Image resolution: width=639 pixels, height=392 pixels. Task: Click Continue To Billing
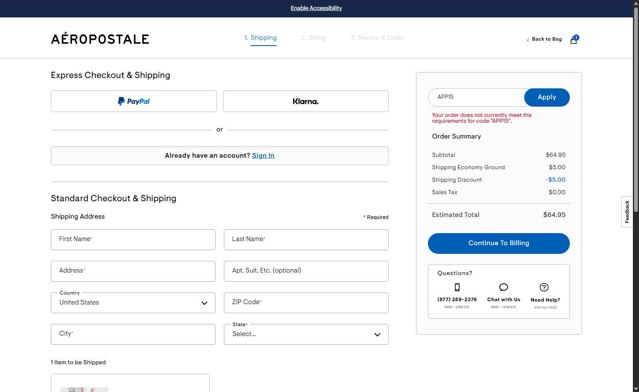coord(499,243)
